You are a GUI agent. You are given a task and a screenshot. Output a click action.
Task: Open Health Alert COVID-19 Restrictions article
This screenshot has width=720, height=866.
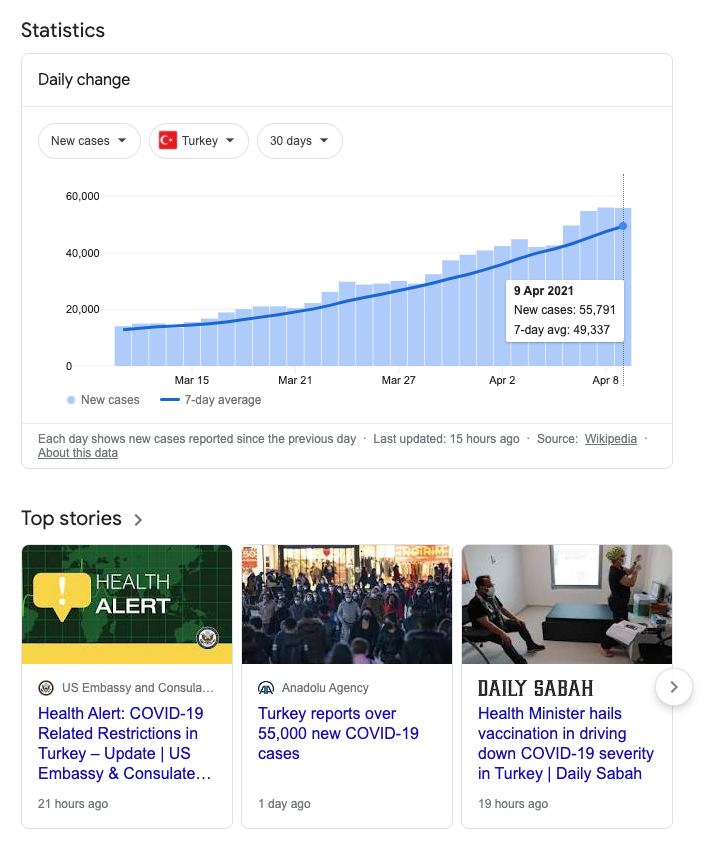pos(124,743)
